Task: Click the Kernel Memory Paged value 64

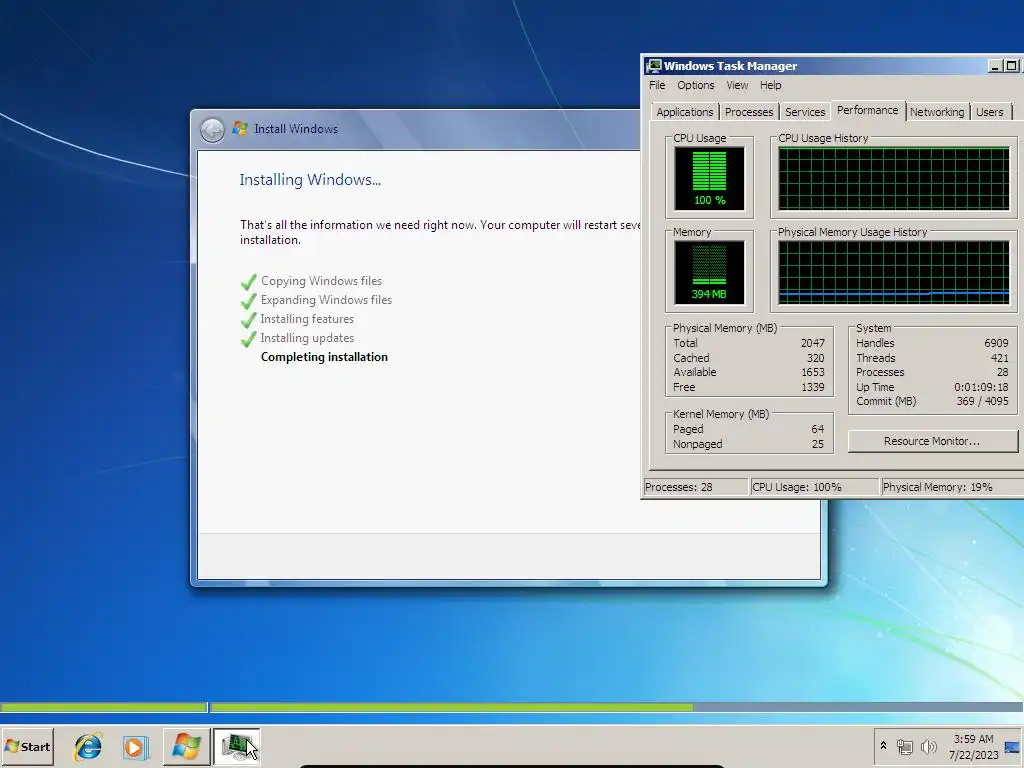Action: (818, 429)
